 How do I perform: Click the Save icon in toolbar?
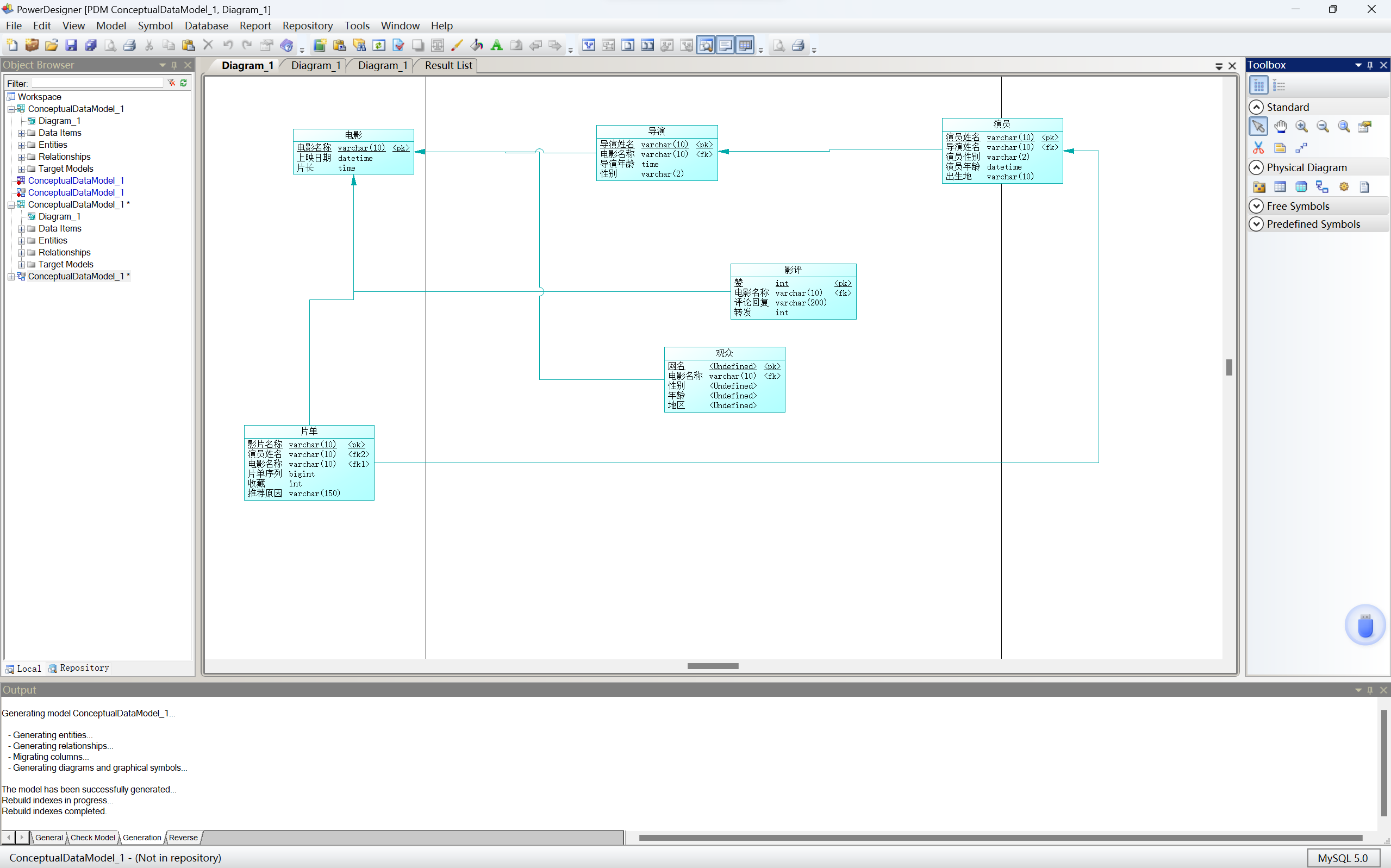click(71, 45)
